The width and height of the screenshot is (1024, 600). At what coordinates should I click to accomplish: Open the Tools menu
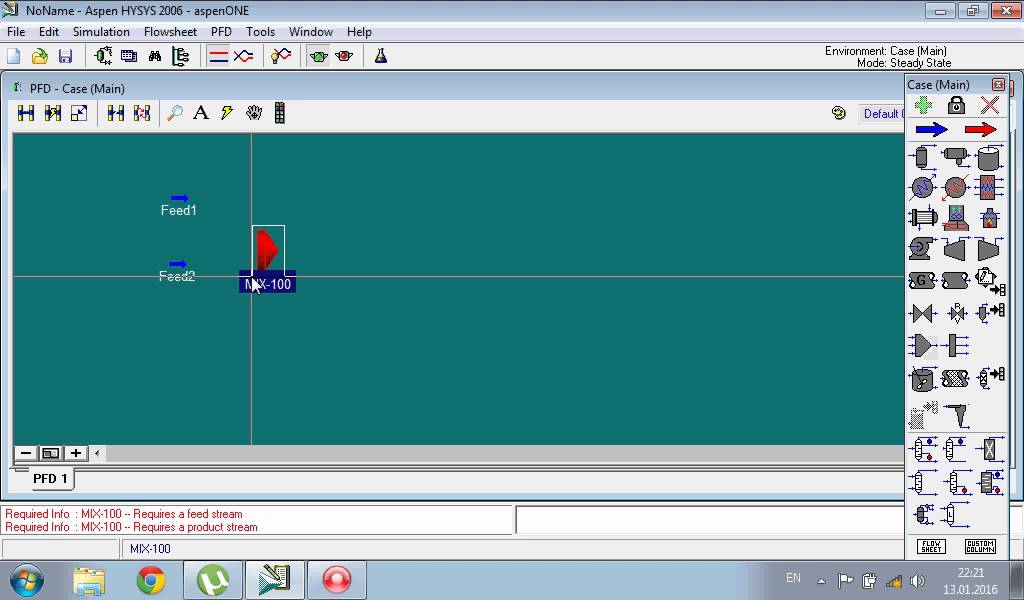[261, 32]
